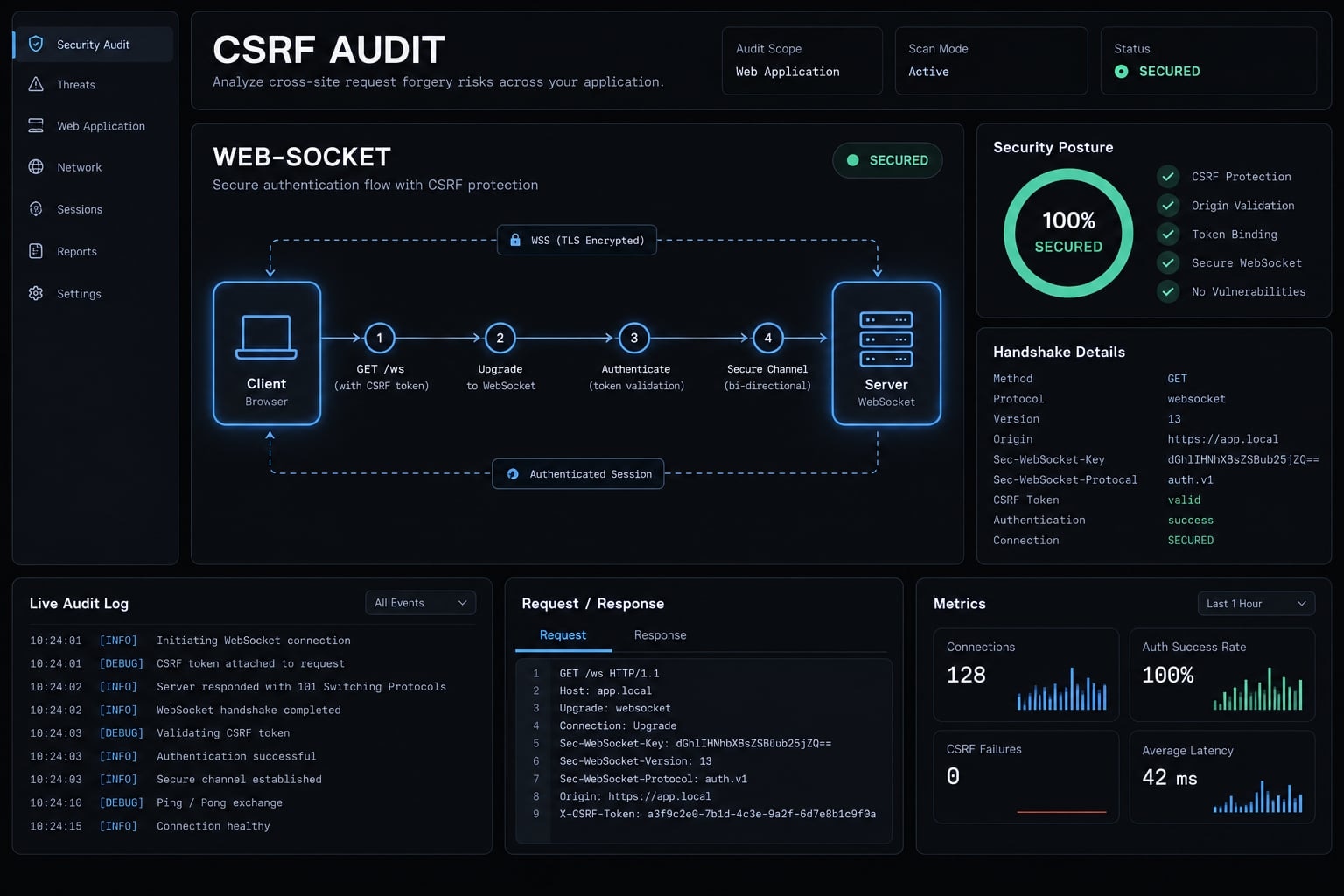Viewport: 1344px width, 896px height.
Task: Toggle the Secure WebSocket check mark
Action: pyautogui.click(x=1168, y=262)
